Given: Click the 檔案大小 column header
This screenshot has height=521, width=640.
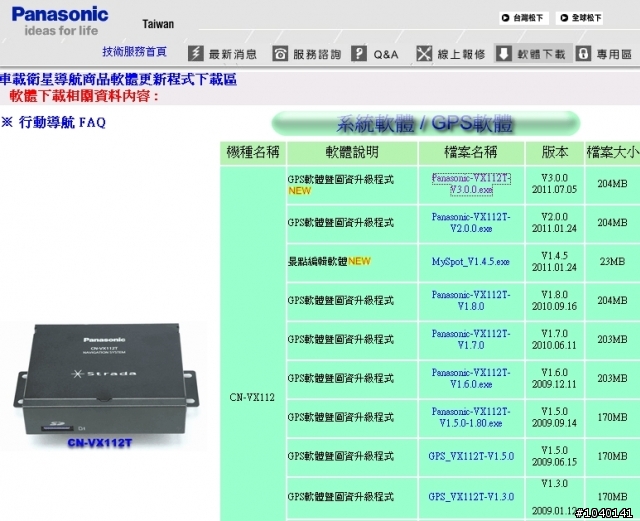Looking at the screenshot, I should pyautogui.click(x=612, y=152).
